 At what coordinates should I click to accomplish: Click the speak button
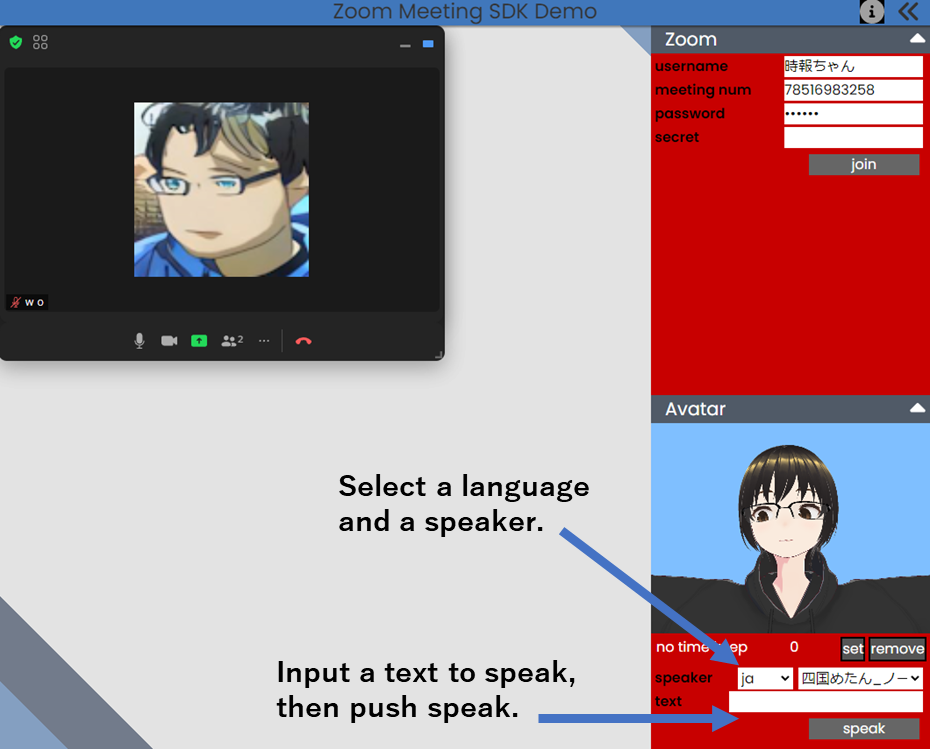coord(864,728)
